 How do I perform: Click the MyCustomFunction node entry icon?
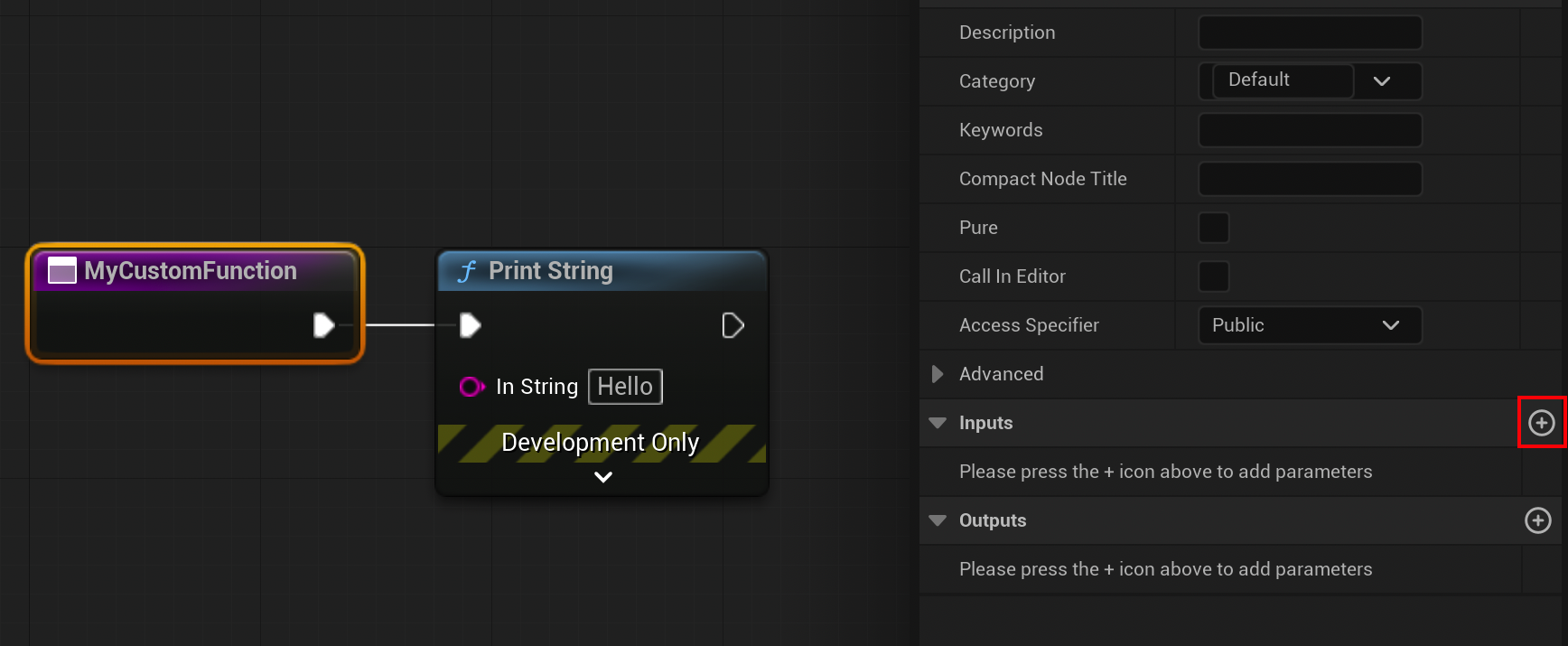[61, 271]
